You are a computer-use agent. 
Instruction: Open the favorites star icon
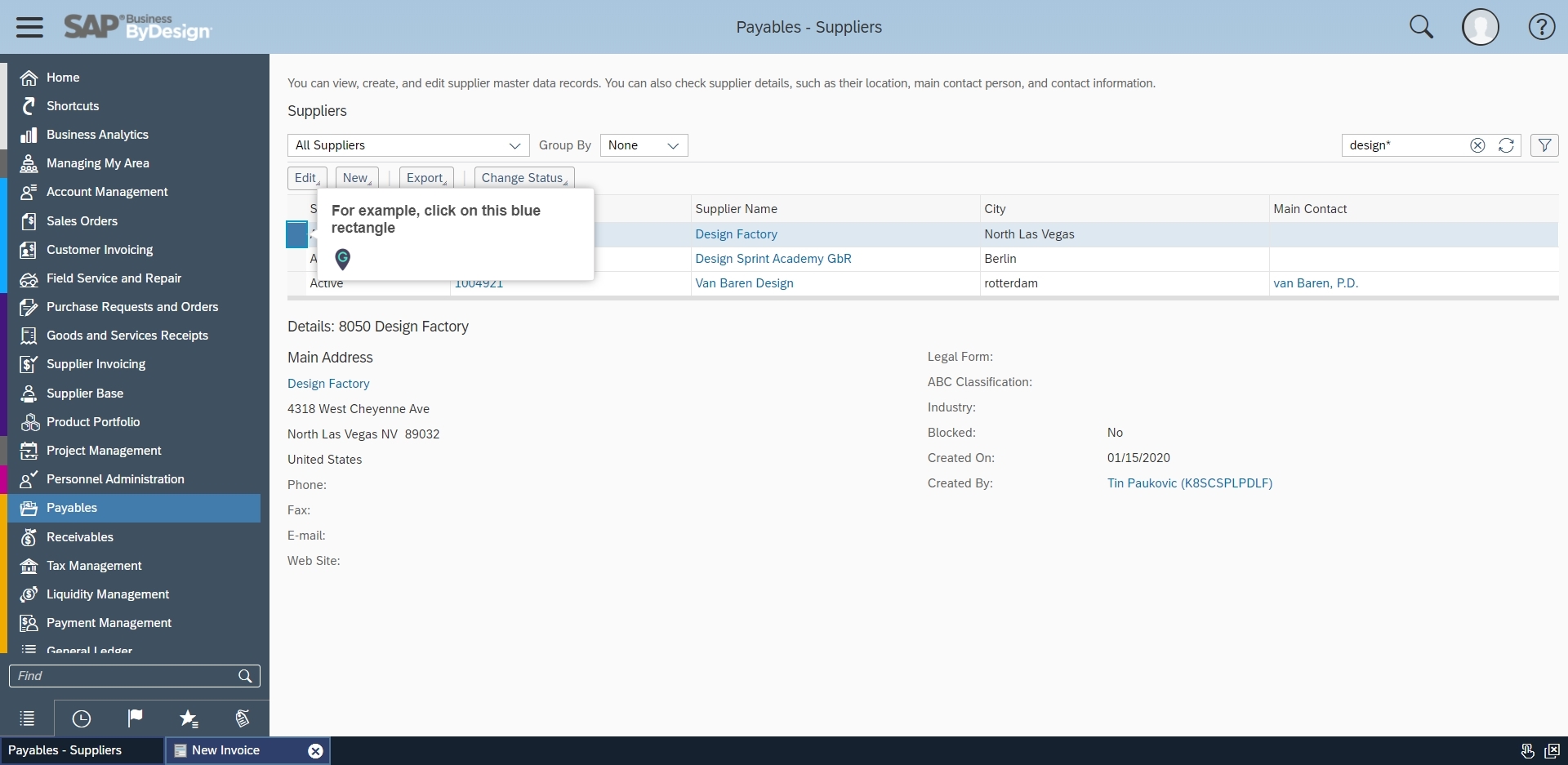click(x=189, y=718)
